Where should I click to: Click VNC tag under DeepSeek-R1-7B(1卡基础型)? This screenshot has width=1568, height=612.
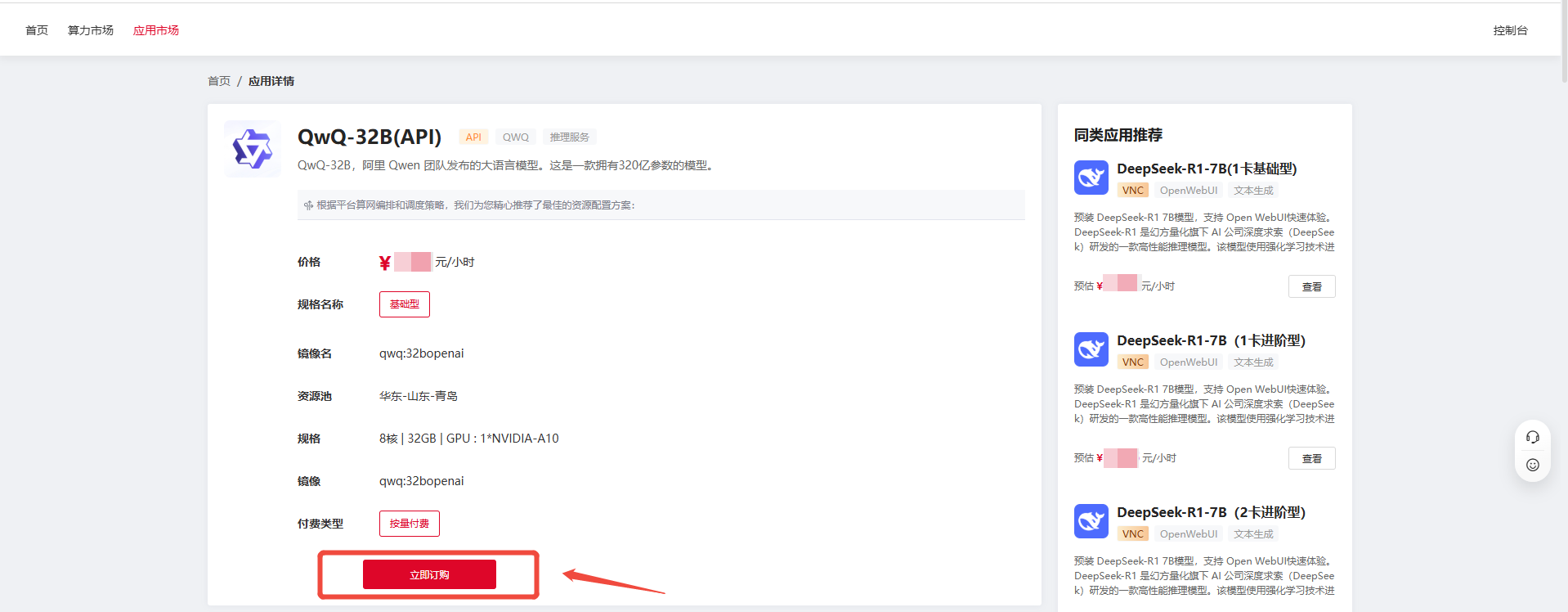[x=1133, y=191]
